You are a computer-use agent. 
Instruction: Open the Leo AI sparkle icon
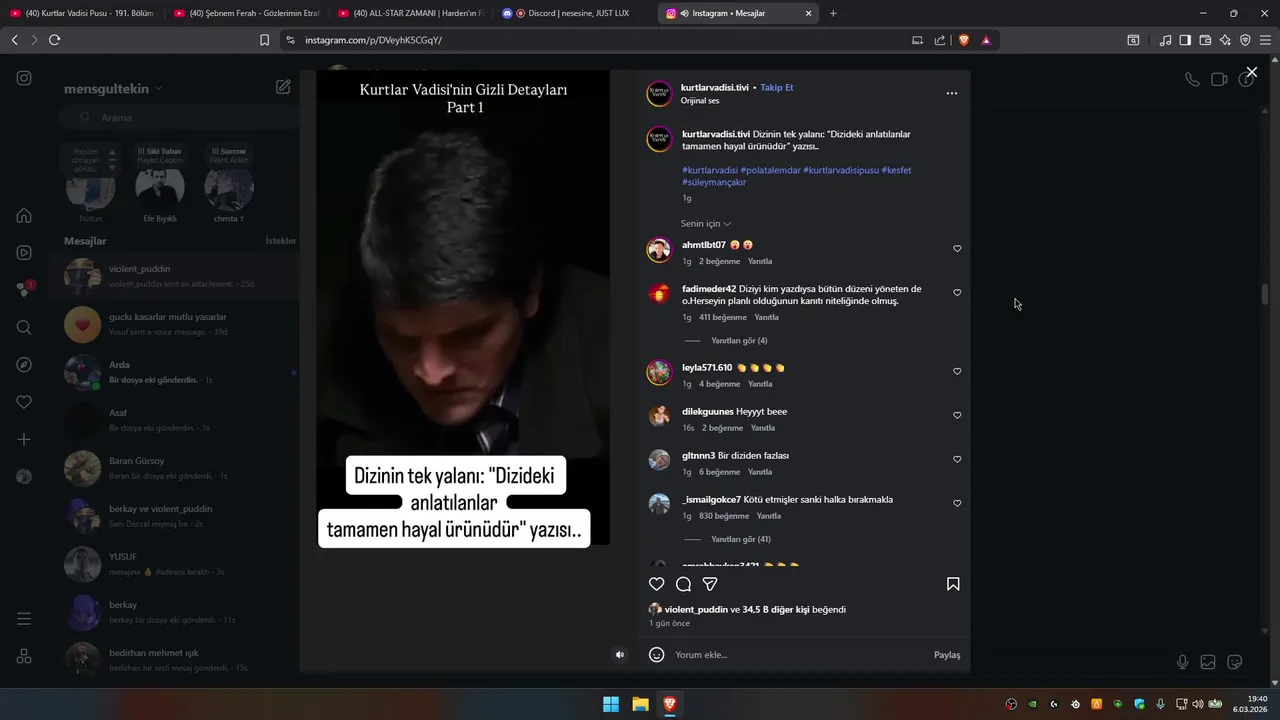pyautogui.click(x=1225, y=40)
